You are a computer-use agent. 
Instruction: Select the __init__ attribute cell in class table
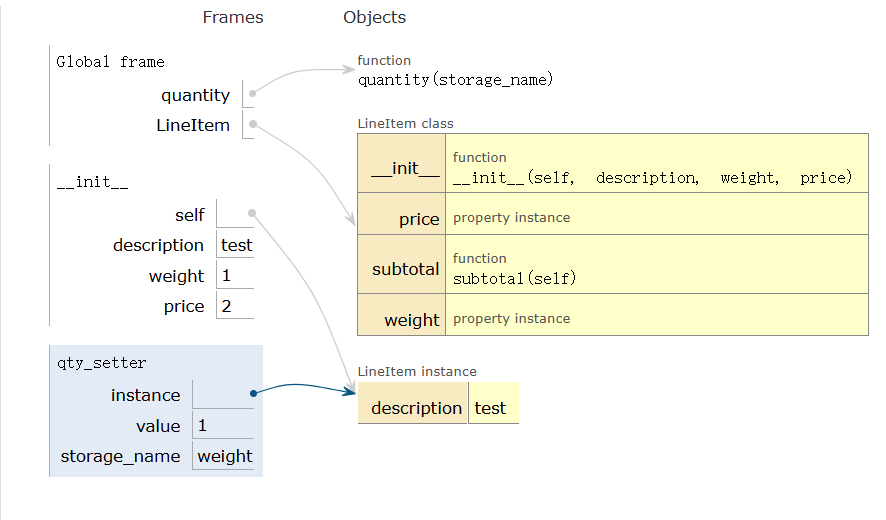pos(405,168)
